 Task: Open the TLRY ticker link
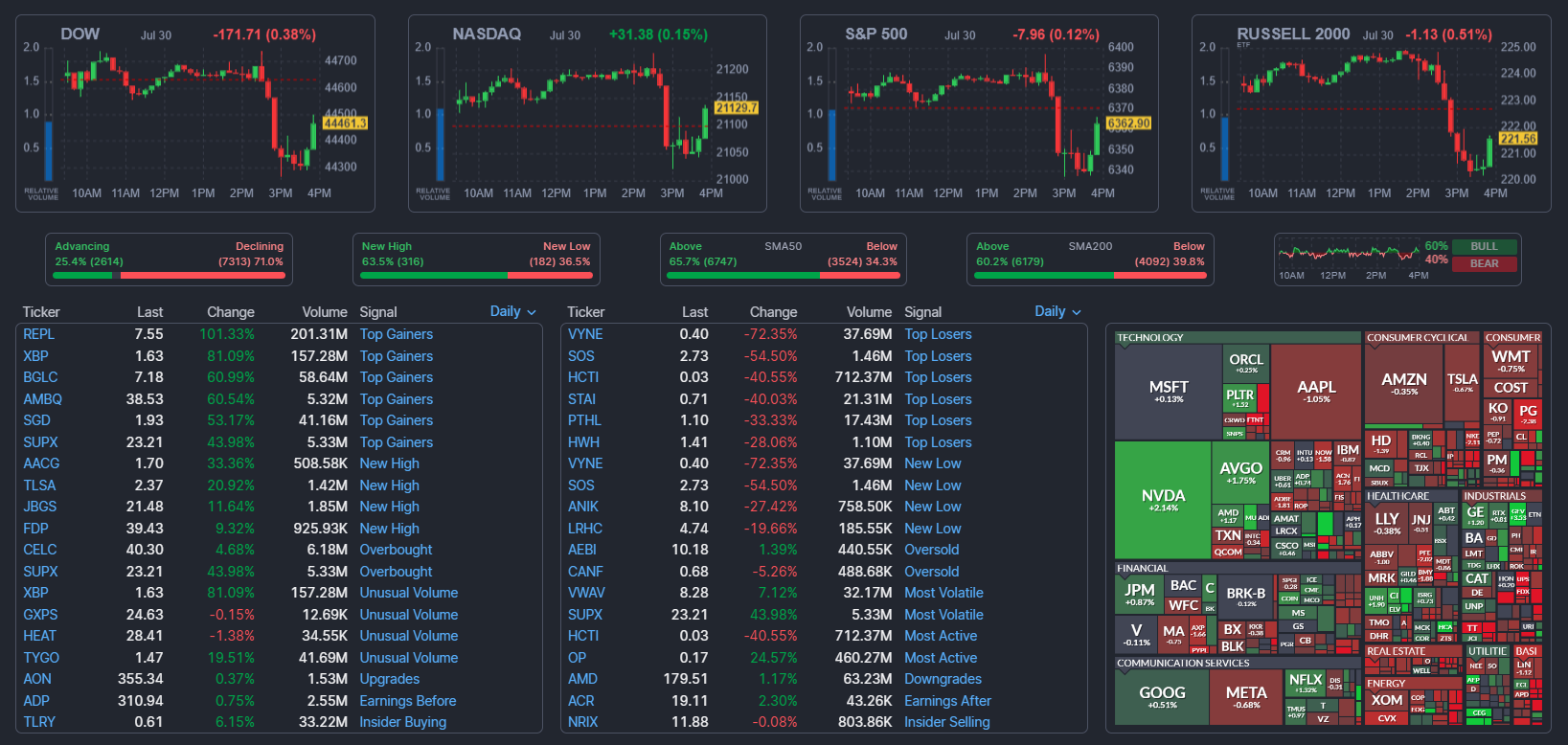(x=39, y=722)
